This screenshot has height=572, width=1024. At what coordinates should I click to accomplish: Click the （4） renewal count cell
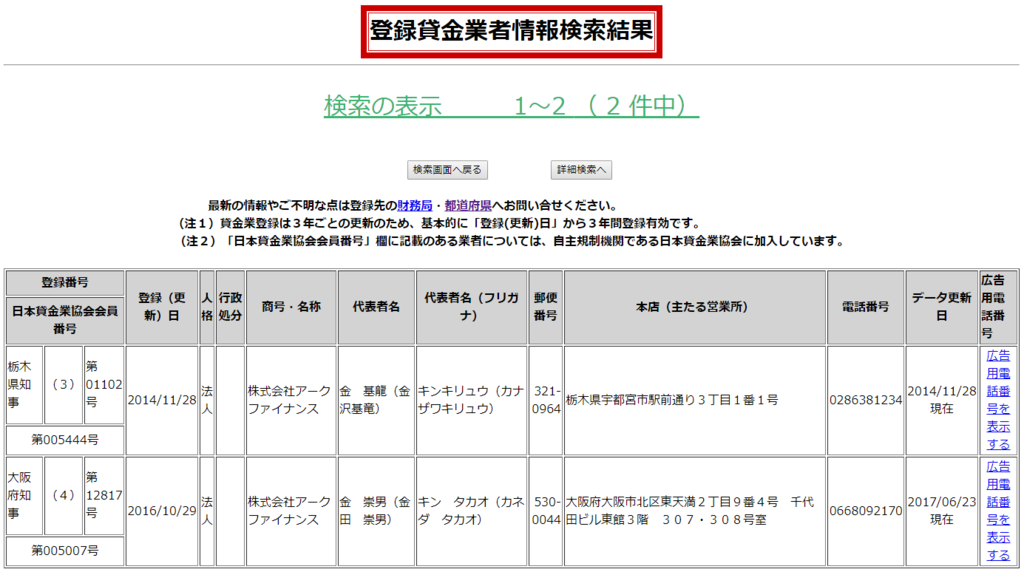point(63,496)
